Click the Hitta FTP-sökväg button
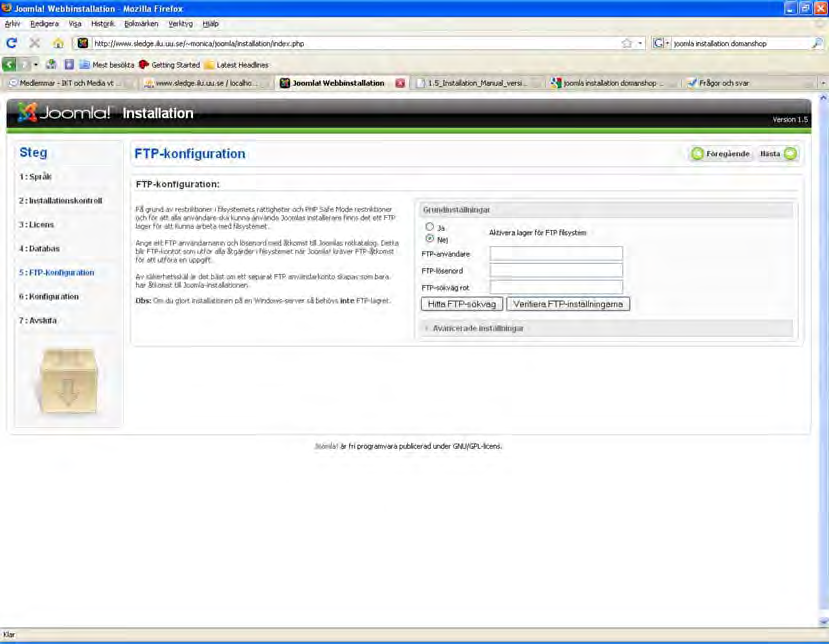The width and height of the screenshot is (829, 644). [x=462, y=304]
